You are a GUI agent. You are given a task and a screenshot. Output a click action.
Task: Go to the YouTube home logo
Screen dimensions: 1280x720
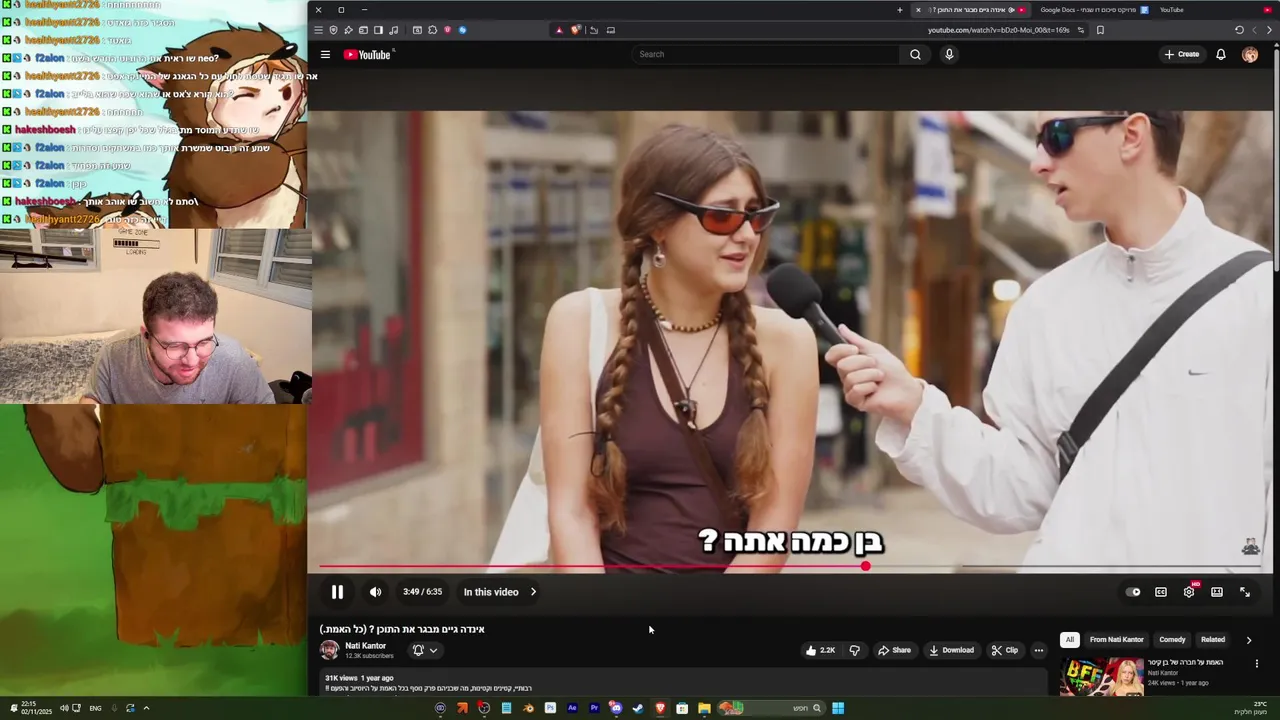pyautogui.click(x=368, y=54)
